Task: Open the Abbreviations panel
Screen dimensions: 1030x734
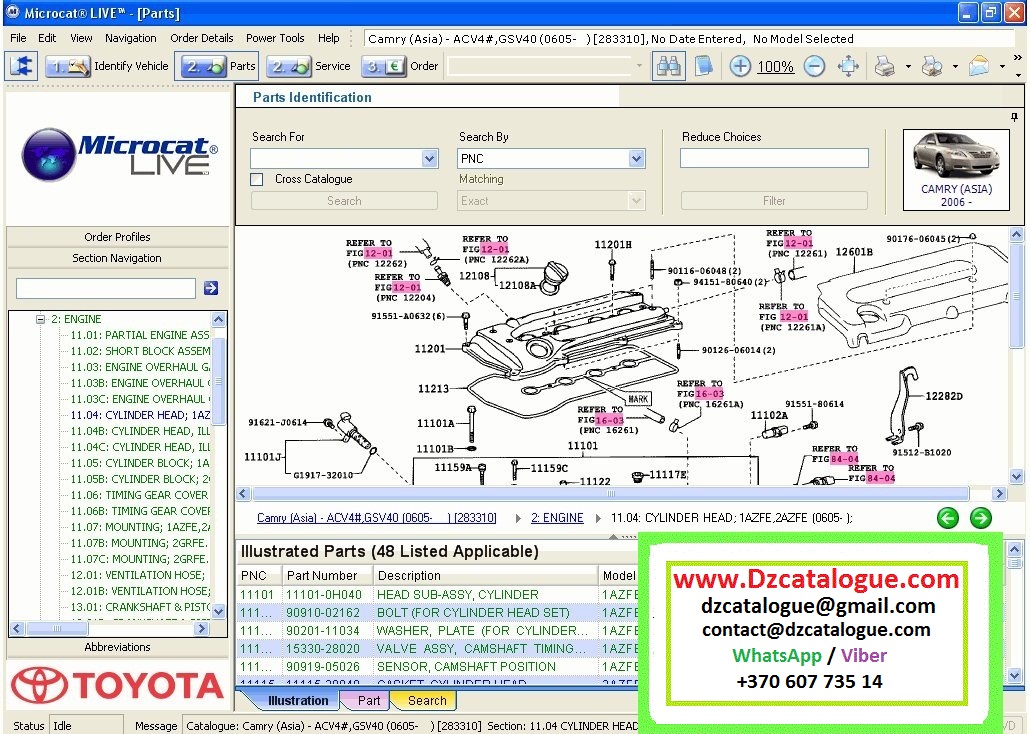Action: click(118, 647)
